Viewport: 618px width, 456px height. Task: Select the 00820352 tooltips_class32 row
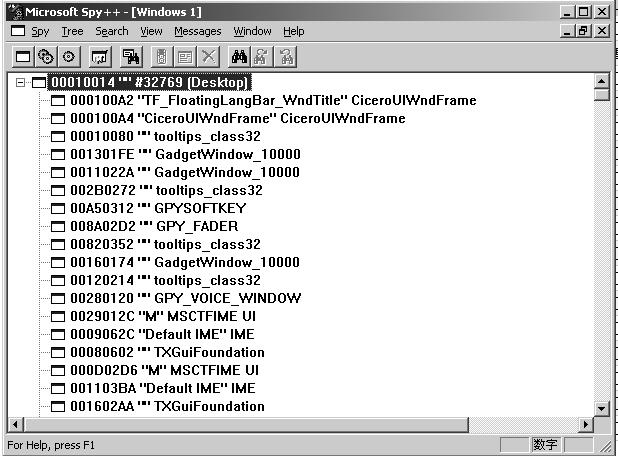point(166,245)
